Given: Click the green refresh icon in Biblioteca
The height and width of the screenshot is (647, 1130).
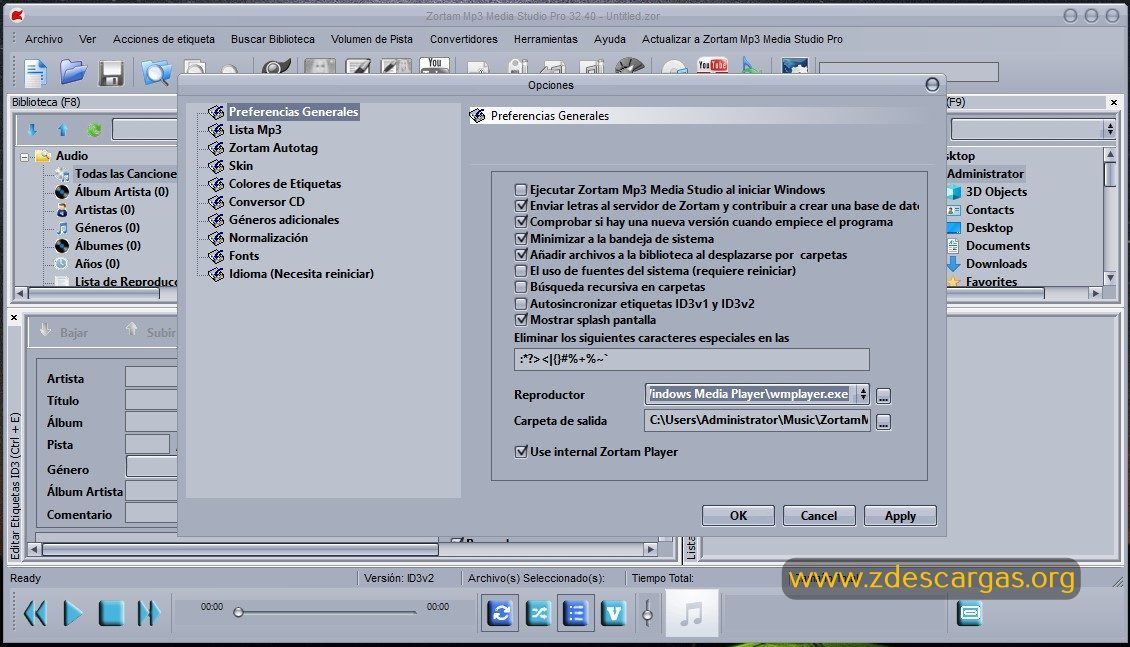Looking at the screenshot, I should click(x=94, y=130).
